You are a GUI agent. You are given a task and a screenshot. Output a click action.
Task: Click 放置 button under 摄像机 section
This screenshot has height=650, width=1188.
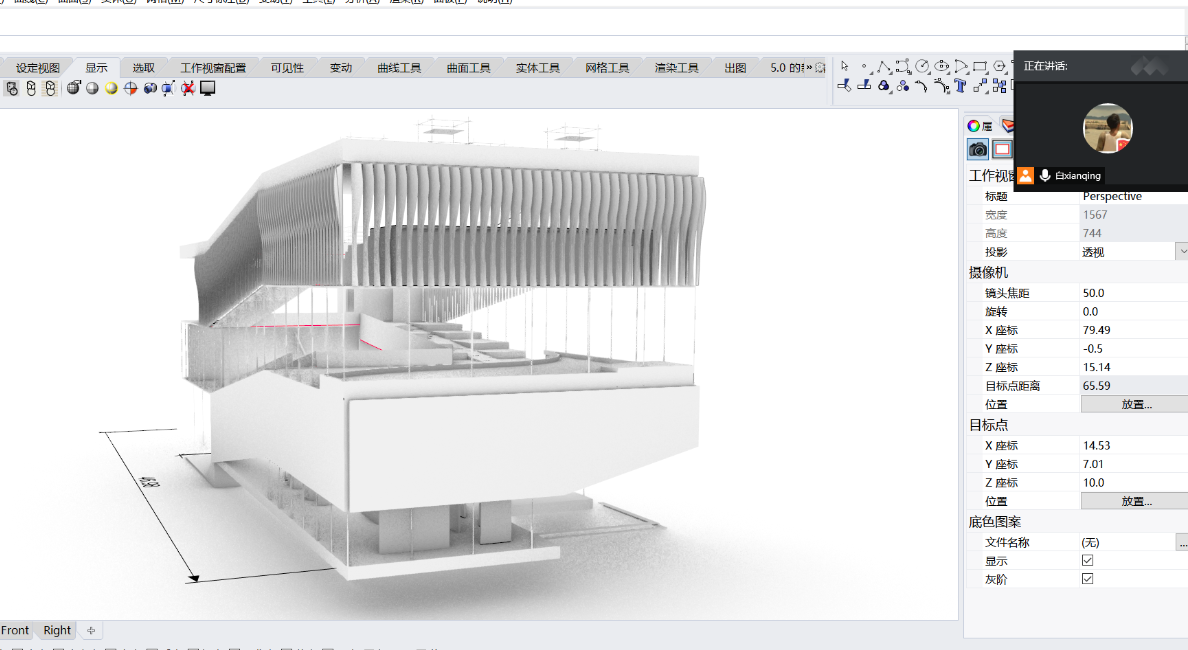1135,405
